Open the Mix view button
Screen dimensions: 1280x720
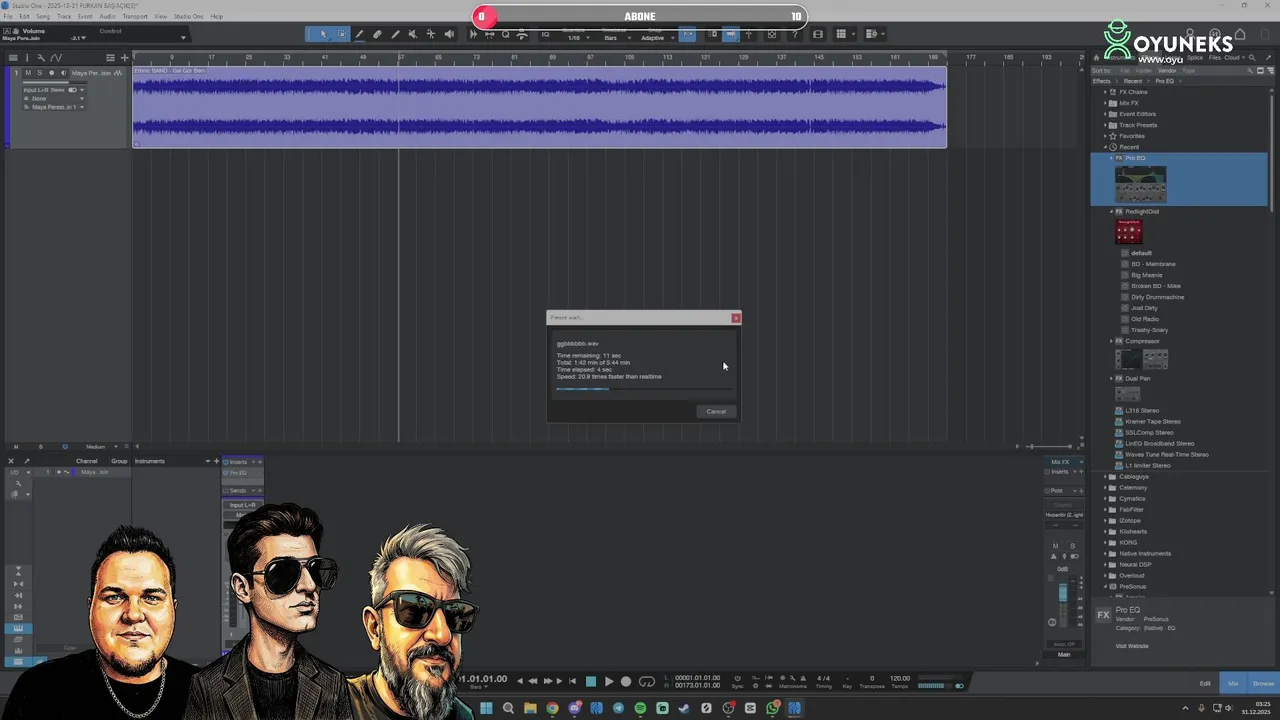click(1233, 683)
